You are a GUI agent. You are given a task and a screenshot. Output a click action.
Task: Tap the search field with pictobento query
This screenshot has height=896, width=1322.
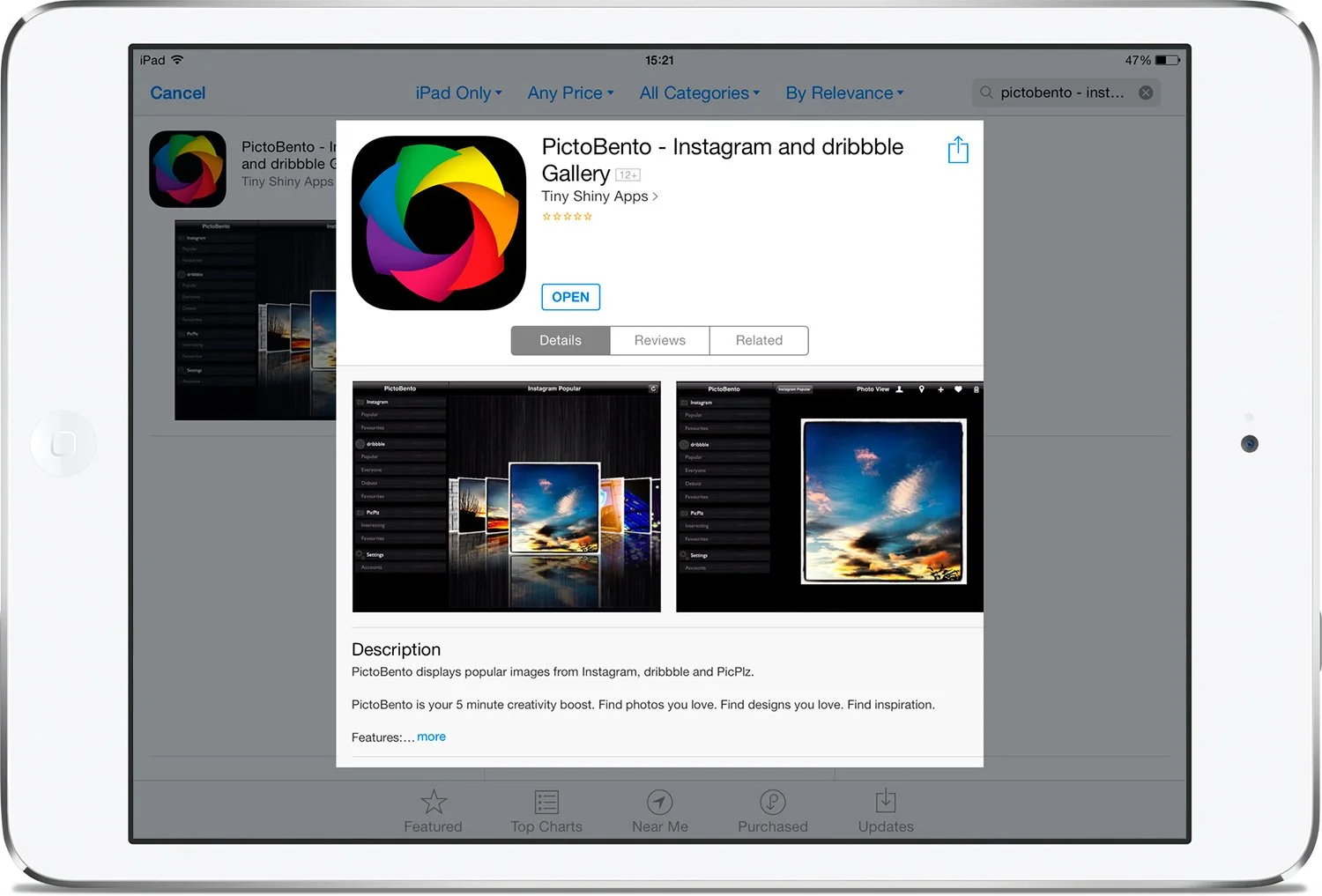click(x=1066, y=93)
